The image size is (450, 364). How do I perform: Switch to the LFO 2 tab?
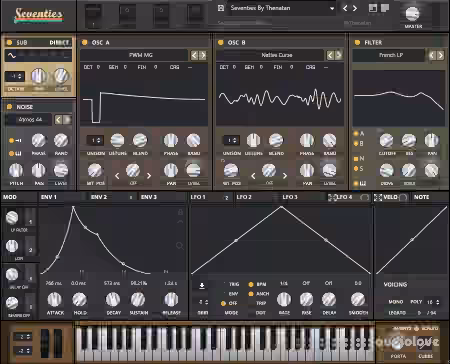[244, 197]
